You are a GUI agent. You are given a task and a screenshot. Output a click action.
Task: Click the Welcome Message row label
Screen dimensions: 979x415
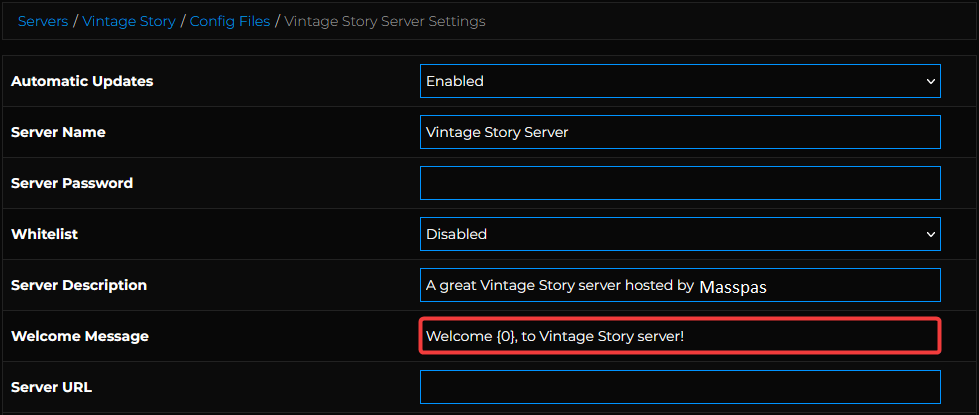[80, 336]
